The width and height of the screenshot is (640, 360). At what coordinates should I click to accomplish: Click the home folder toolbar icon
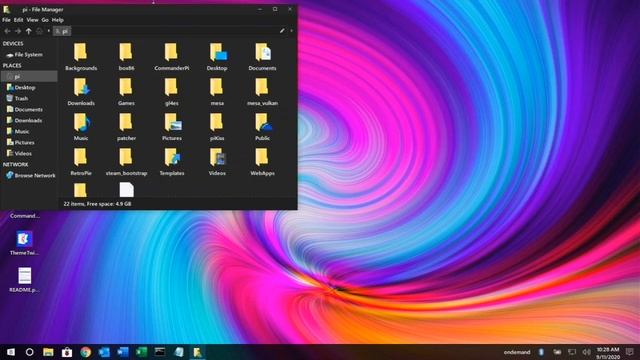[39, 31]
